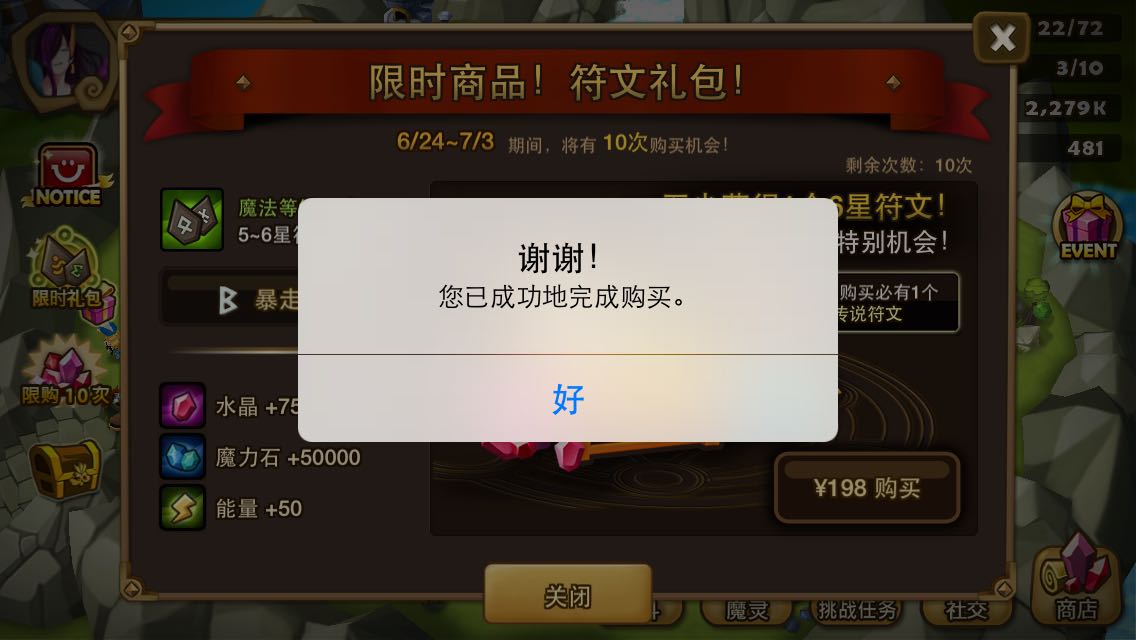Open the EVENT gift box icon
The height and width of the screenshot is (640, 1136).
(1087, 227)
